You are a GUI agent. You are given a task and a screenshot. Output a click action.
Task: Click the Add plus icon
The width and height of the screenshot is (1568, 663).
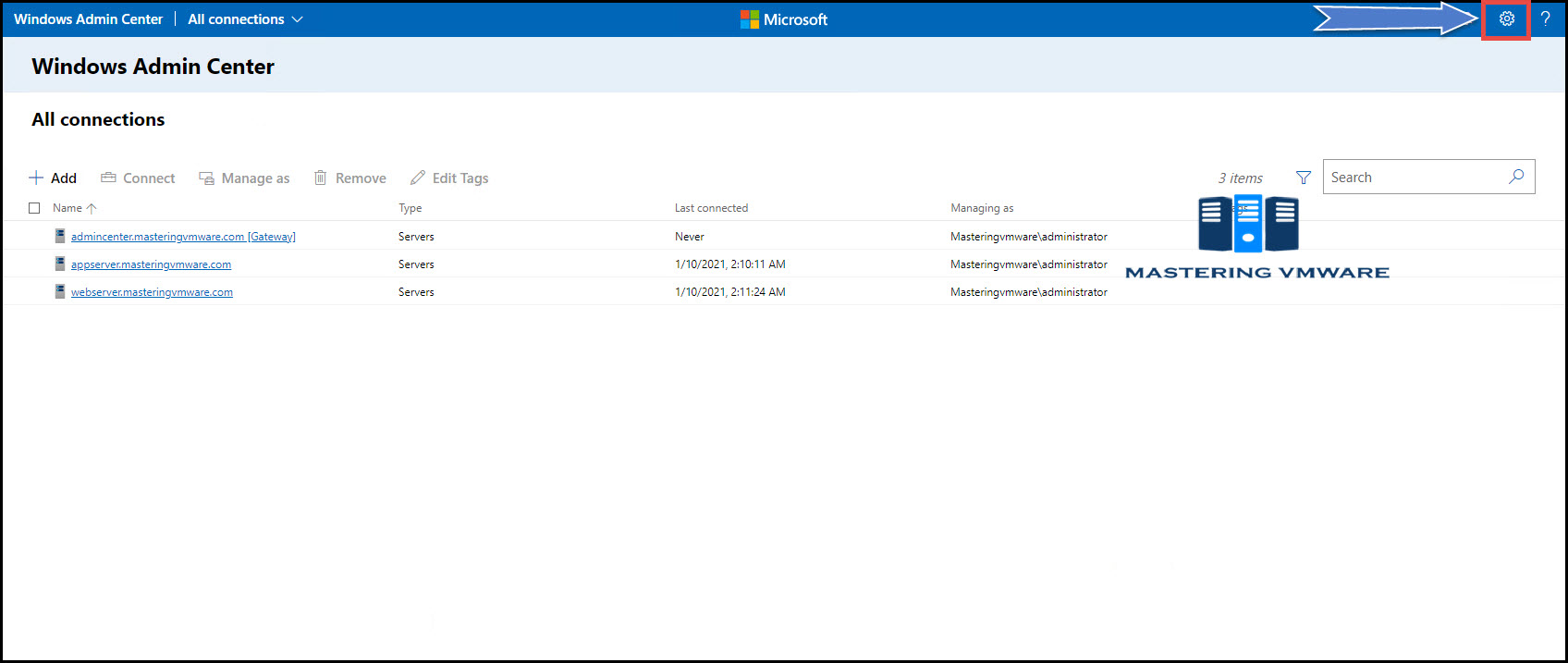(x=36, y=178)
